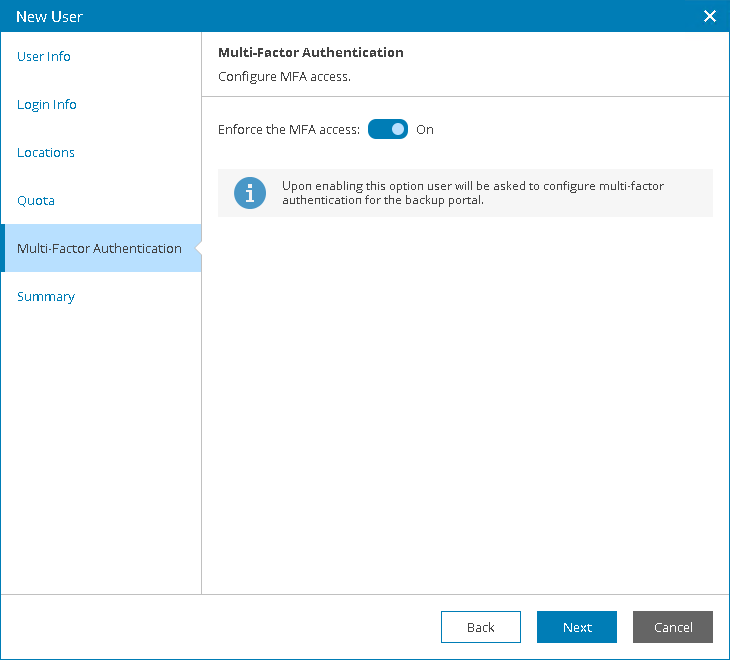The height and width of the screenshot is (660, 730).
Task: Click the On label beside the toggle
Action: pos(425,130)
